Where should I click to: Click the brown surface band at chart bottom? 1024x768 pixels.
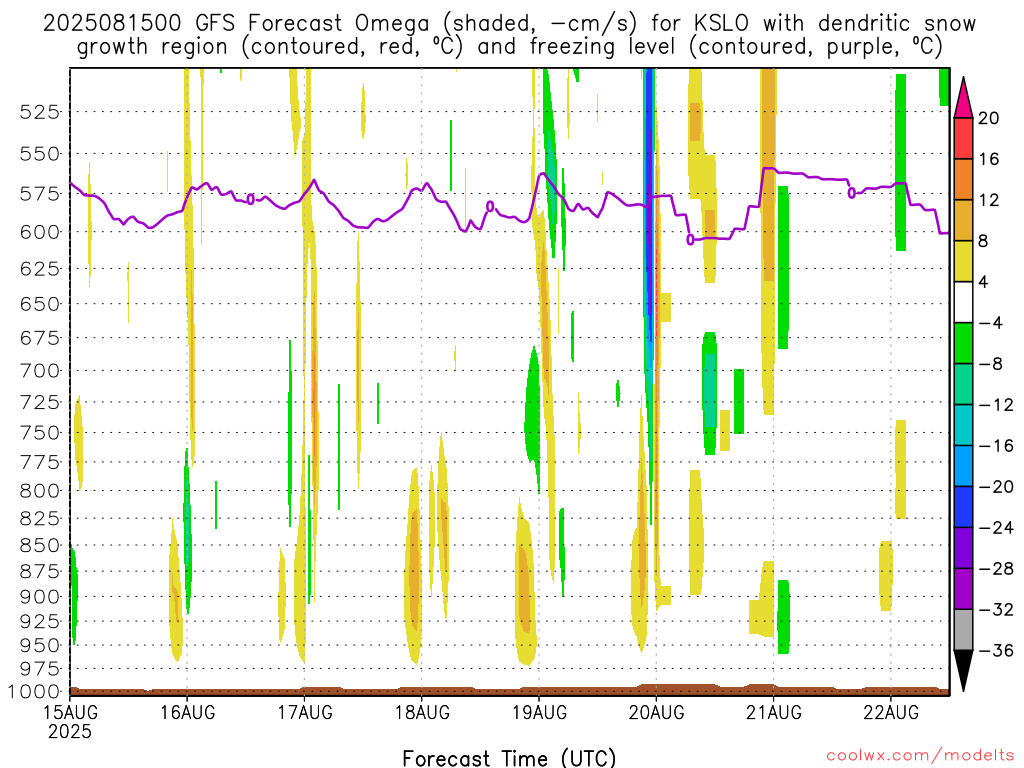coord(509,691)
